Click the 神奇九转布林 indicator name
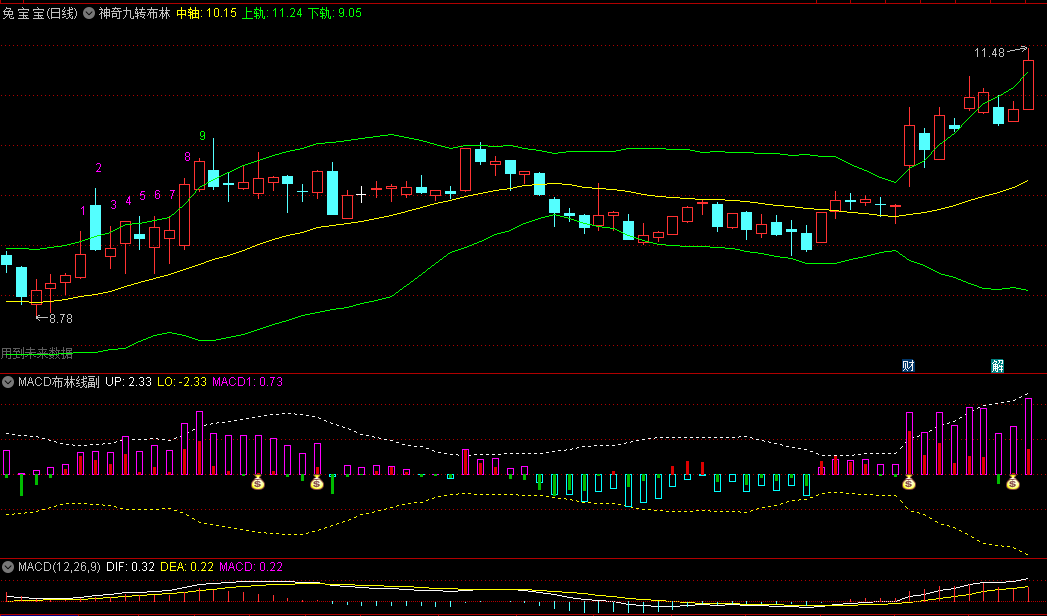This screenshot has width=1047, height=616. point(135,13)
